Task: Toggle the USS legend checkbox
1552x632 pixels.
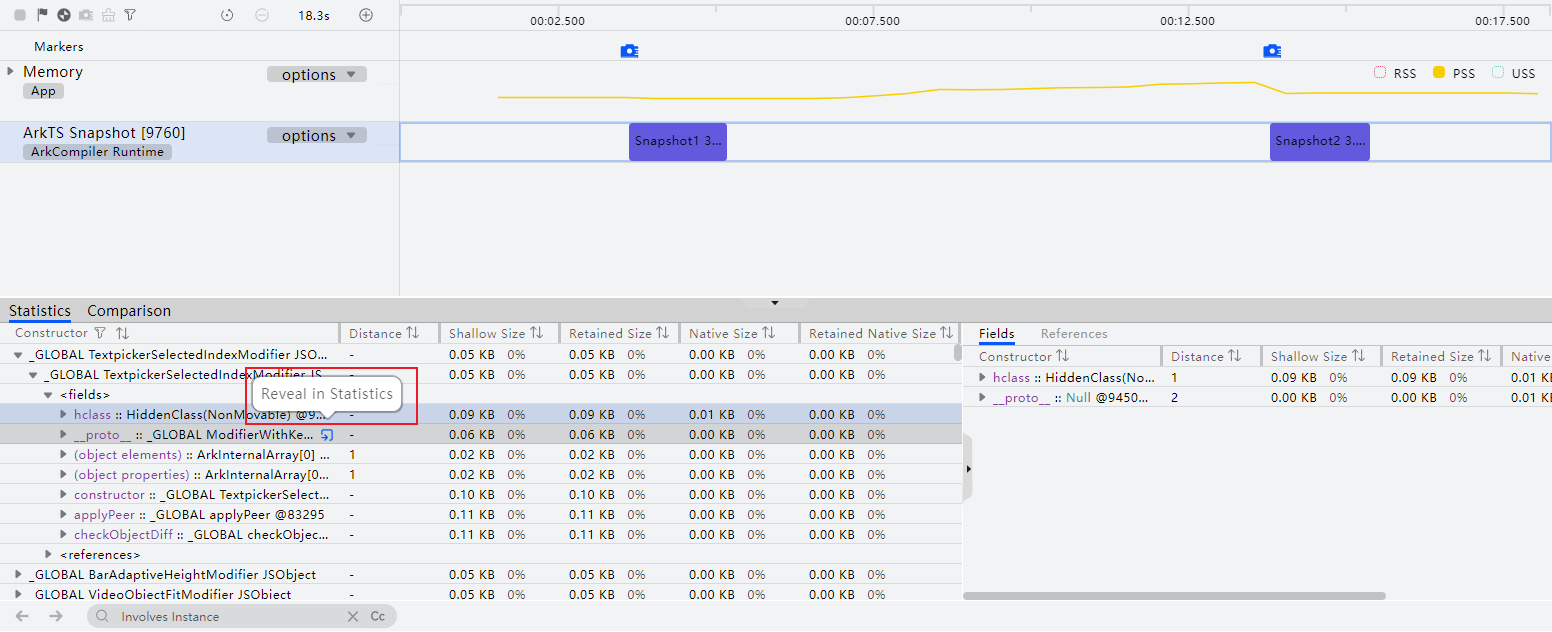Action: (1498, 73)
